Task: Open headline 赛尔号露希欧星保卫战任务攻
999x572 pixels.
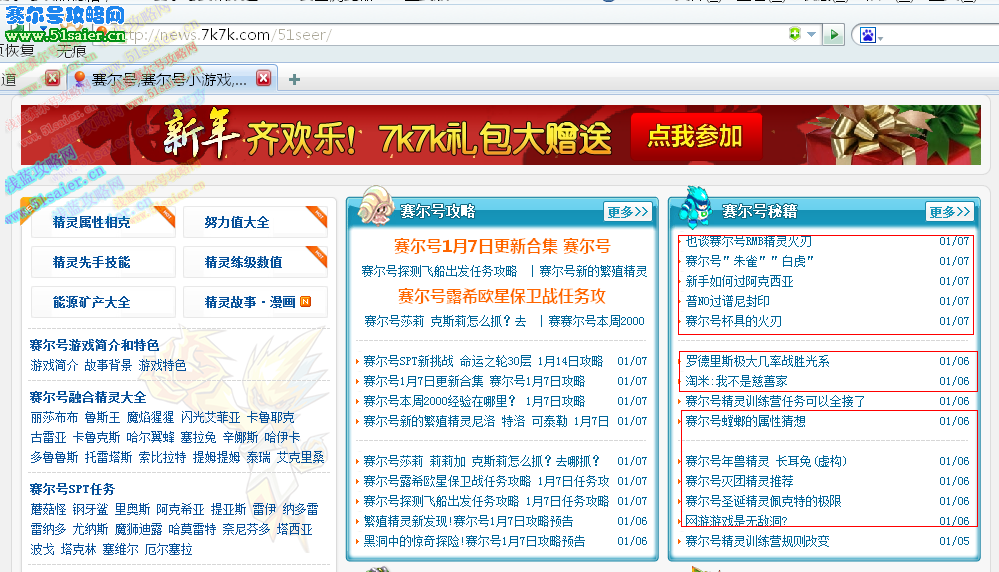Action: (x=501, y=296)
